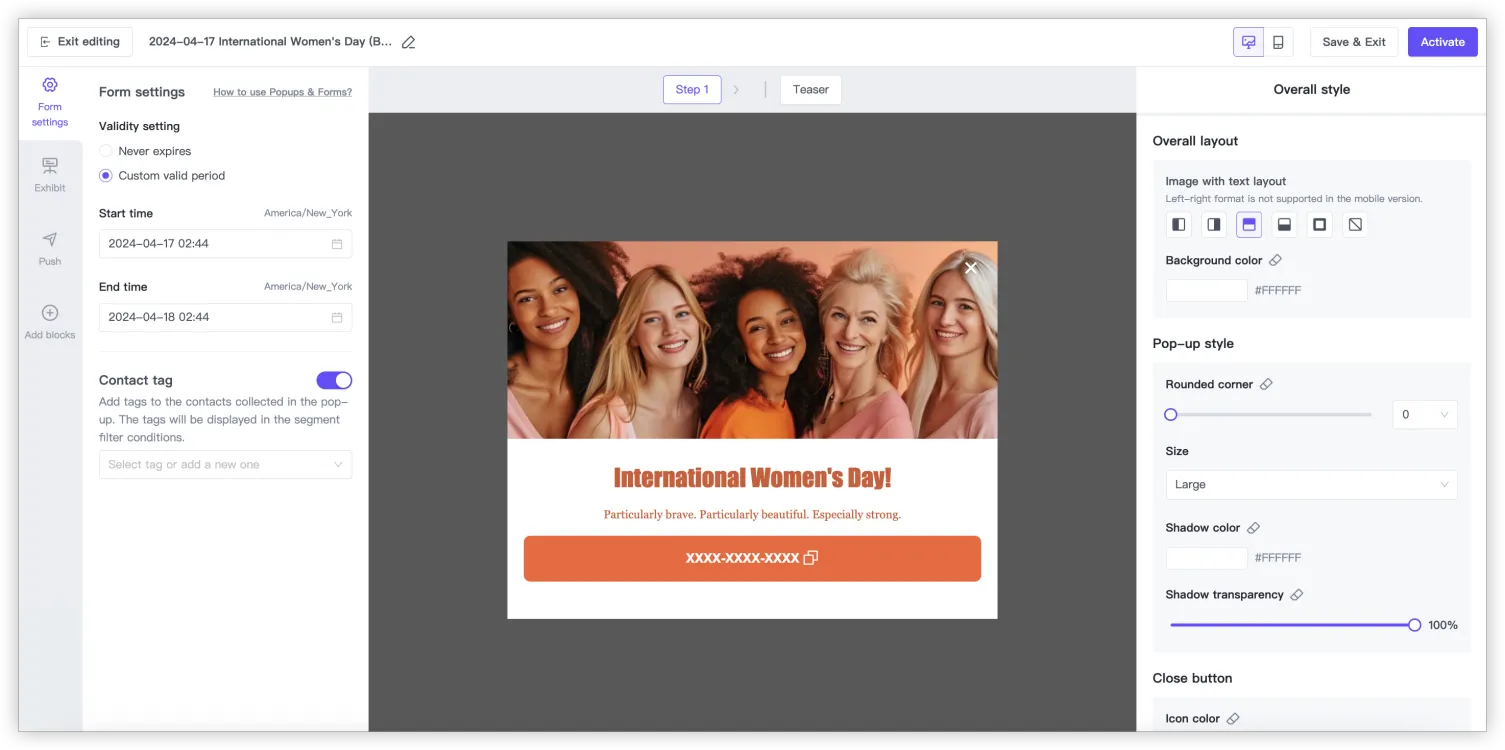Screen dimensions: 1505x750
Task: Open the Select tag dropdown
Action: click(225, 465)
